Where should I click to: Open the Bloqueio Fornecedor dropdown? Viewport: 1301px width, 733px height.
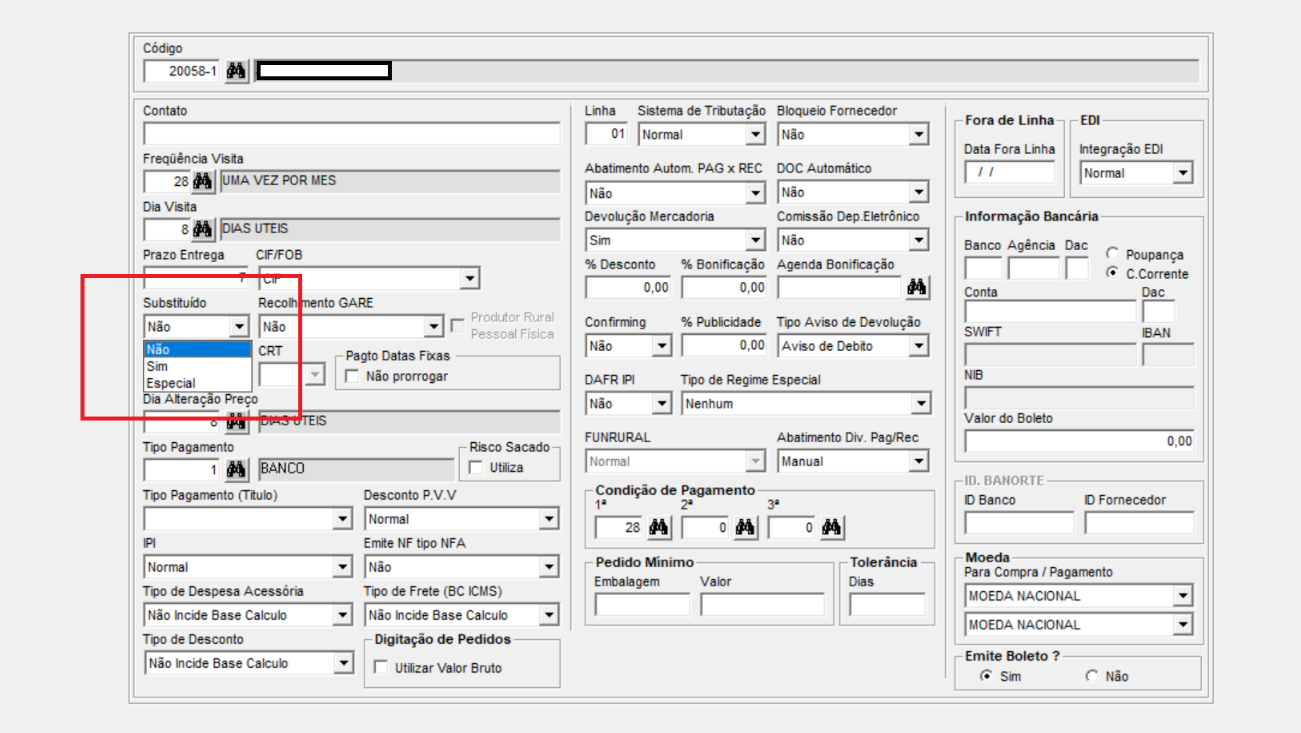pos(919,135)
